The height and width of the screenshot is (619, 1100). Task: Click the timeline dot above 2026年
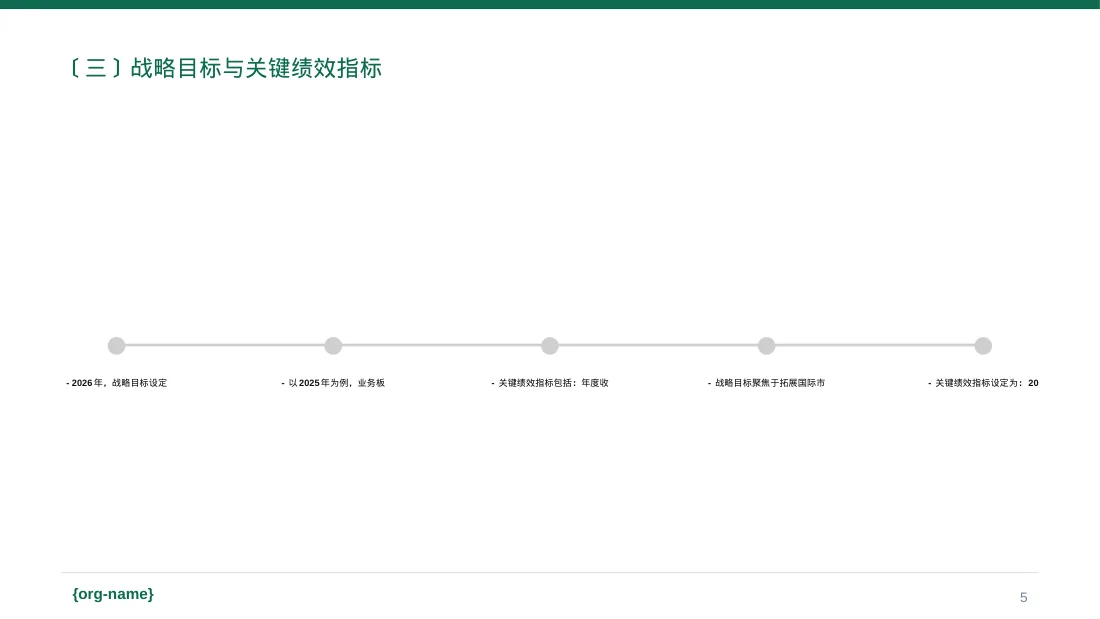pos(116,345)
